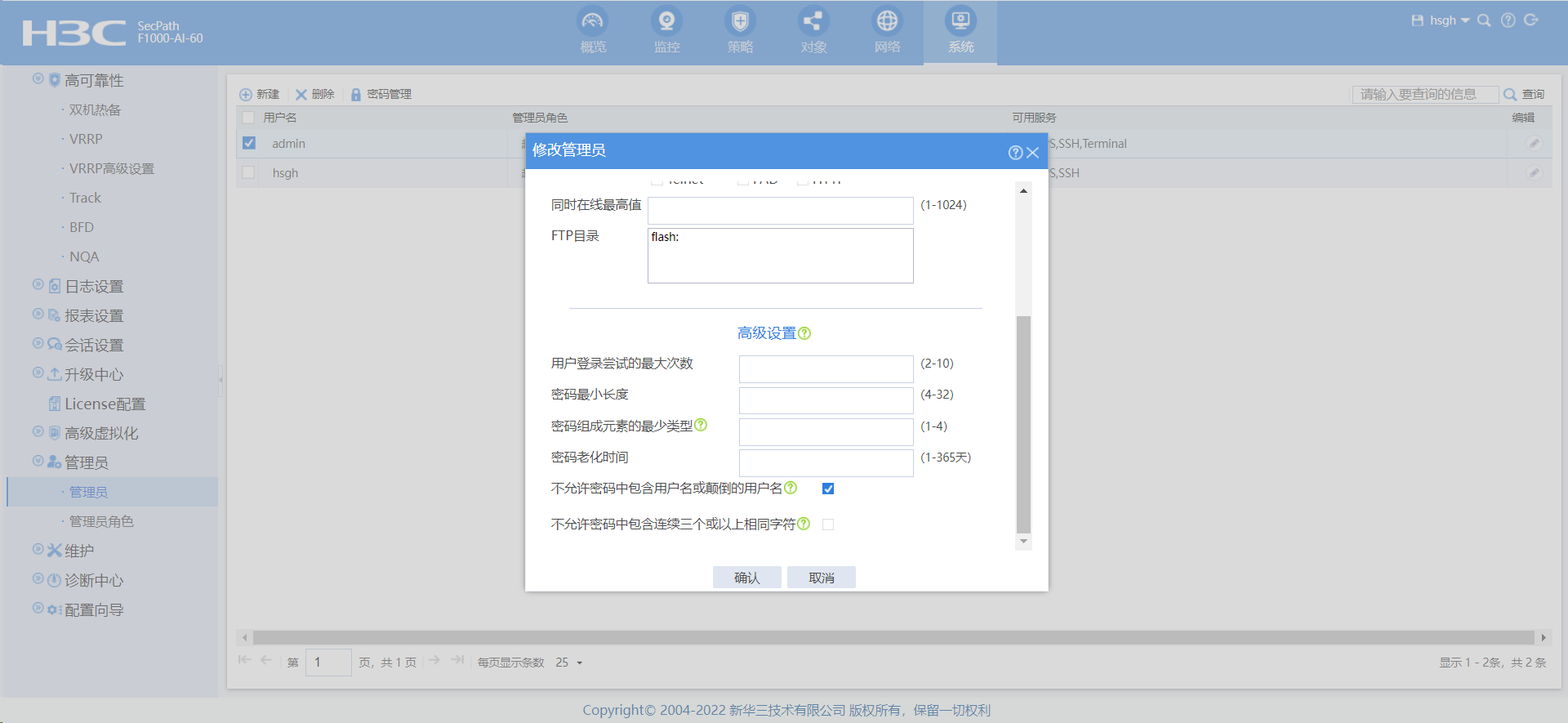Click help icon beside 不允许密码中包含连续三个或以上相同字符
Viewport: 1568px width, 723px height.
coord(804,524)
